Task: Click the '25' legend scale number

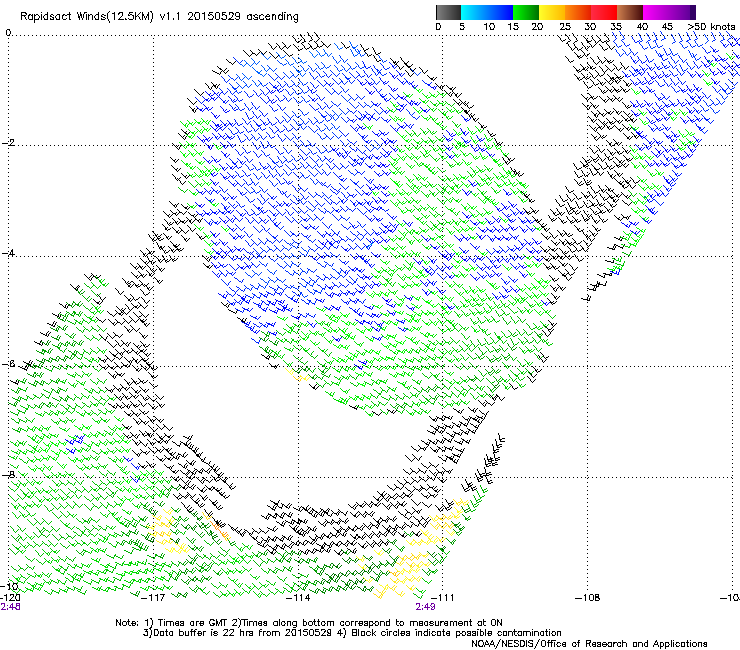Action: [x=565, y=27]
